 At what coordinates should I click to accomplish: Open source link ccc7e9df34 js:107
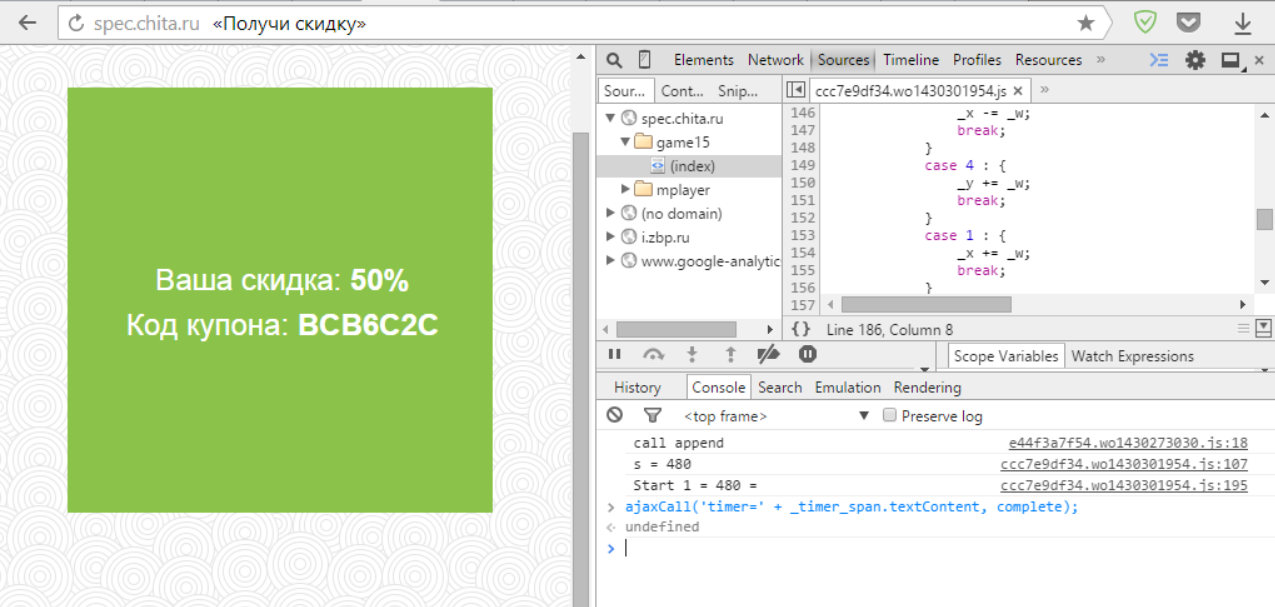[x=1123, y=464]
